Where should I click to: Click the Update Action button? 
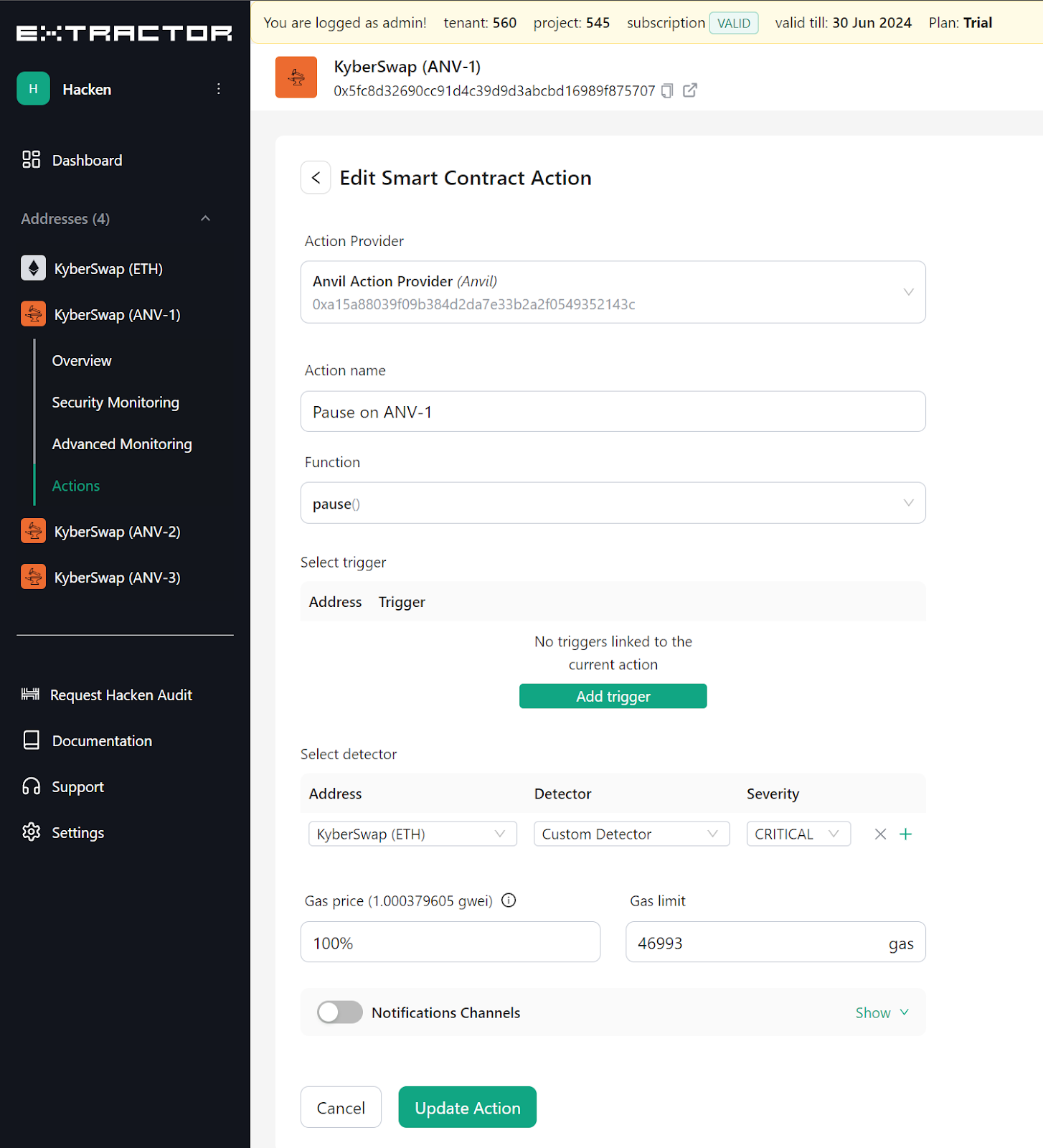click(468, 1107)
